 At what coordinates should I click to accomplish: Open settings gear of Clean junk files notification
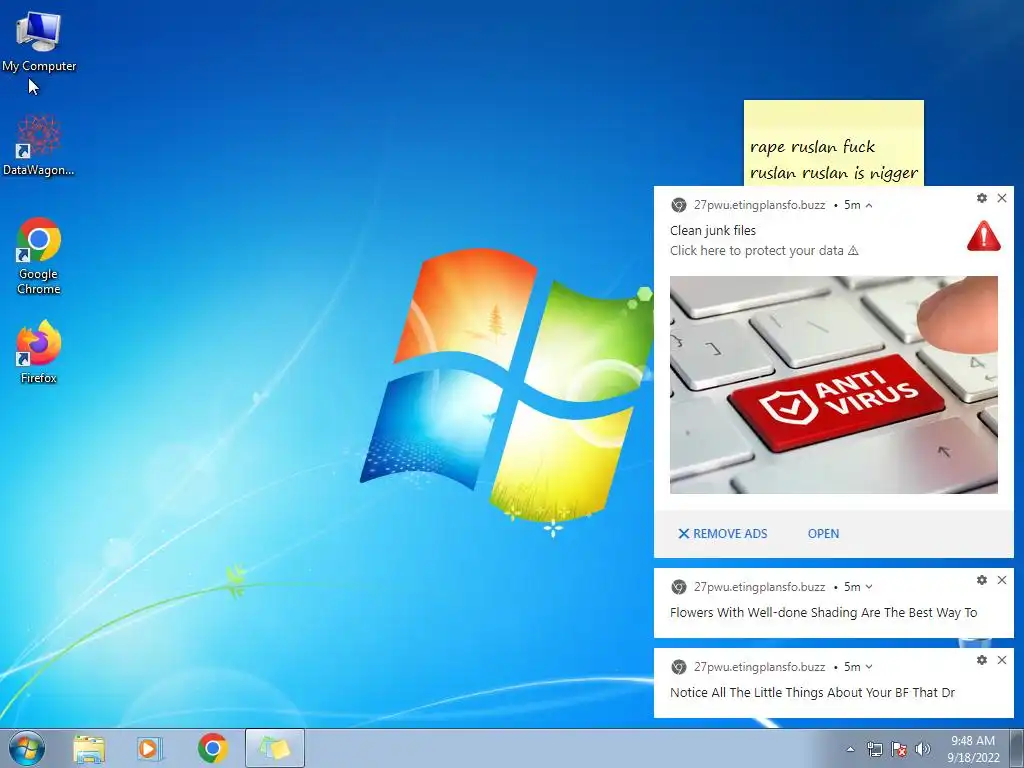pos(982,198)
